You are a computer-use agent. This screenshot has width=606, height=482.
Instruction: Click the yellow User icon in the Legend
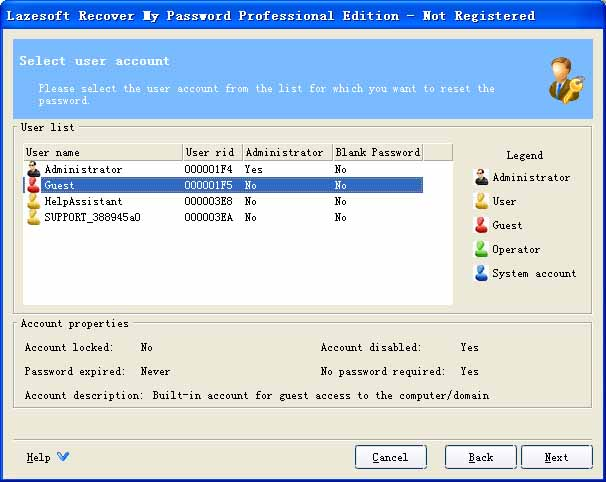tap(481, 201)
